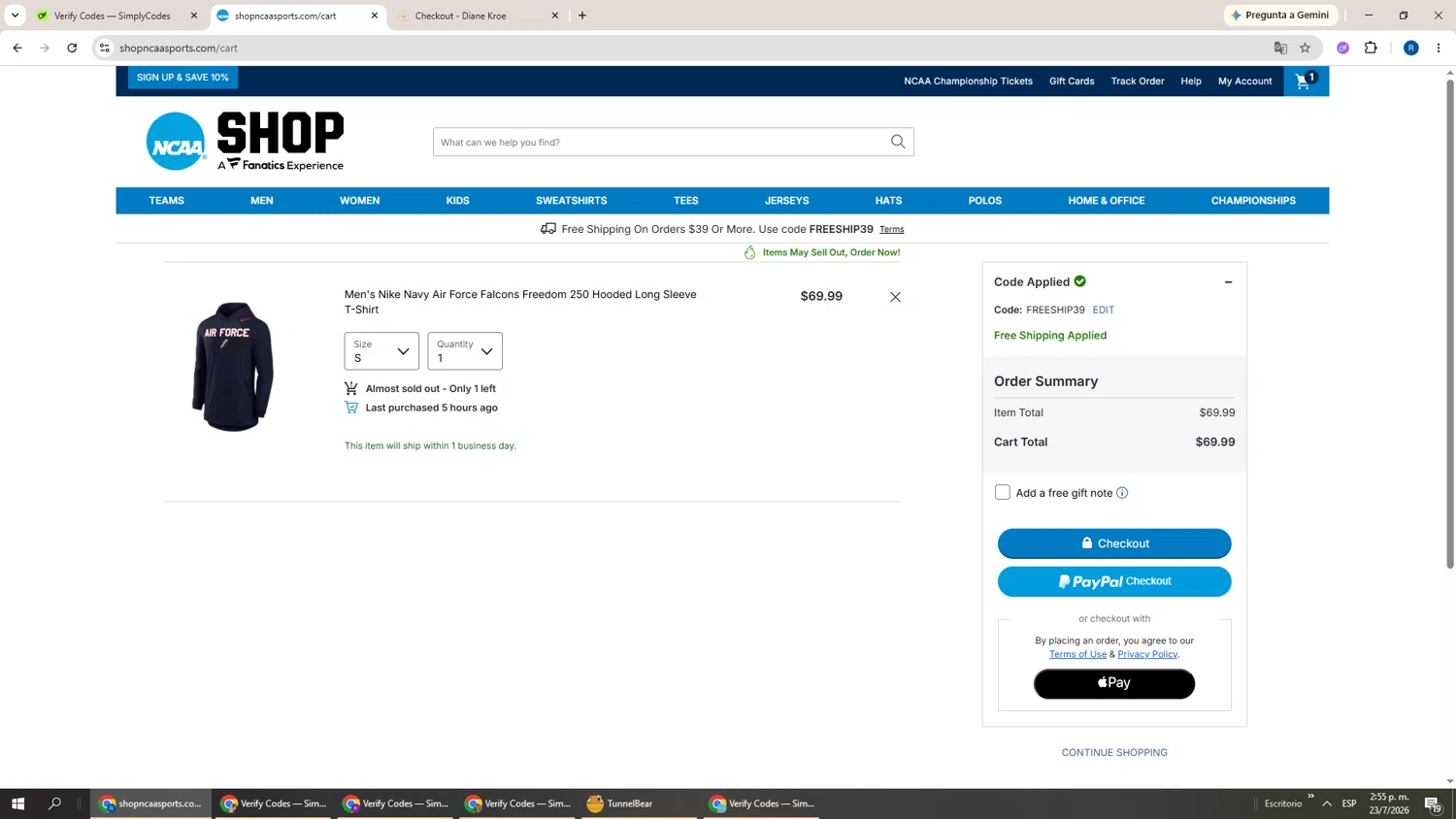Close the Checkout - Diane Kroe tab
Viewport: 1456px width, 819px height.
click(555, 16)
